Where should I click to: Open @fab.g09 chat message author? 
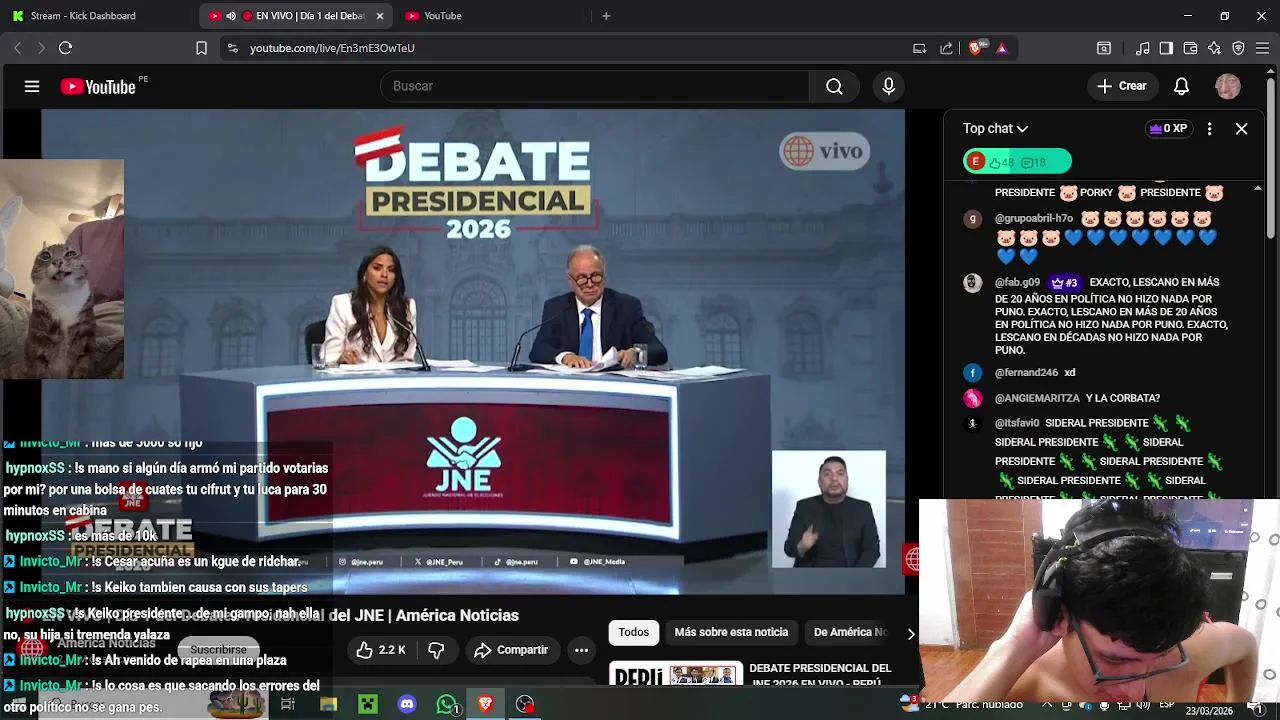tap(1017, 283)
